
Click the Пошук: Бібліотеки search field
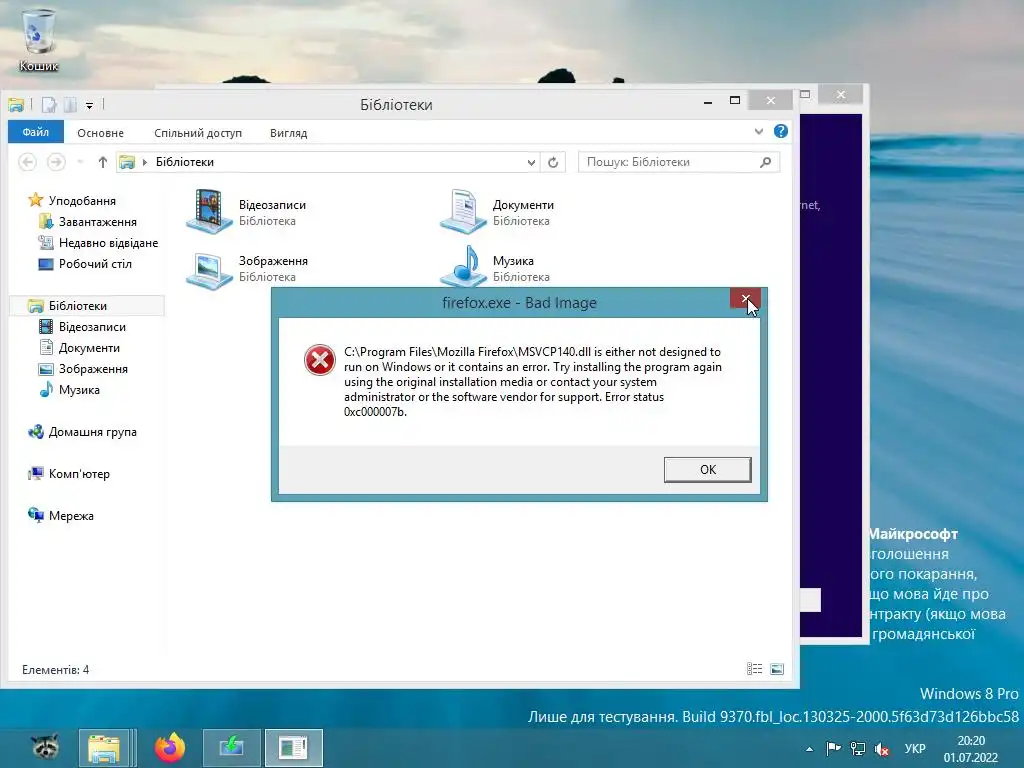[x=679, y=162]
